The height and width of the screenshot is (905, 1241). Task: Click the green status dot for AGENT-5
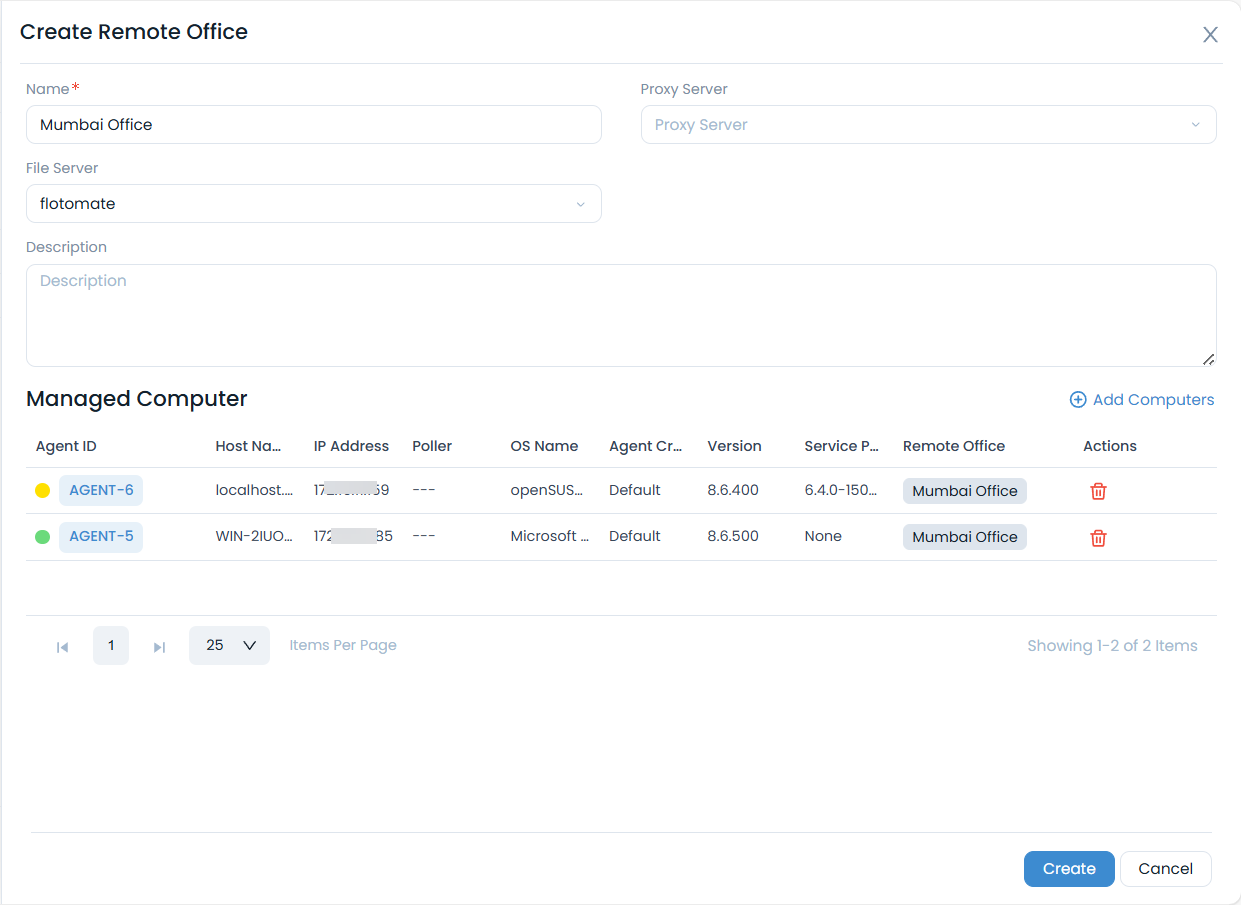pos(43,537)
